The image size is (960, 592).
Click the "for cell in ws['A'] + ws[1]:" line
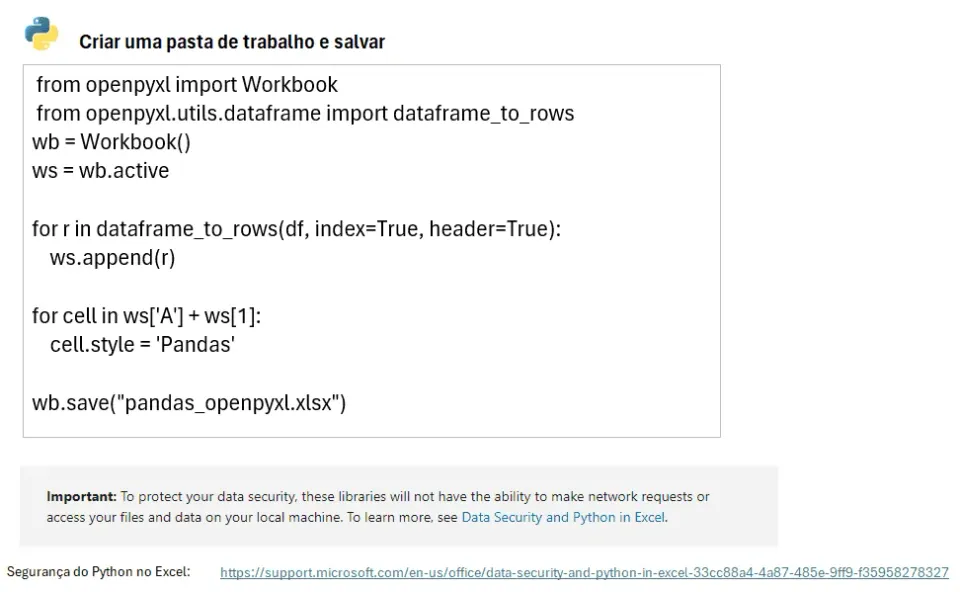pos(146,316)
